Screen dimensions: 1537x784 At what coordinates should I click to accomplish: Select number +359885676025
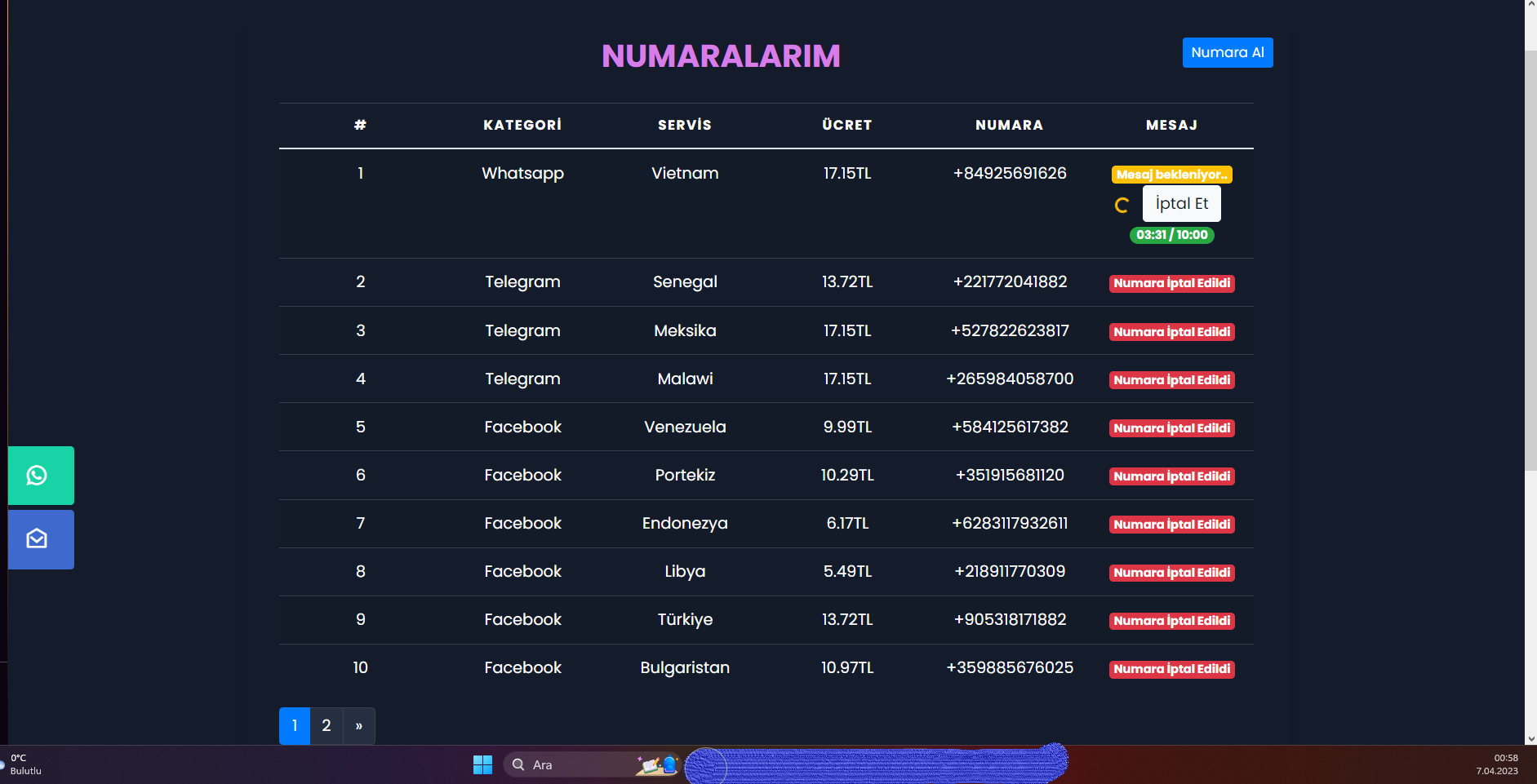point(1010,667)
